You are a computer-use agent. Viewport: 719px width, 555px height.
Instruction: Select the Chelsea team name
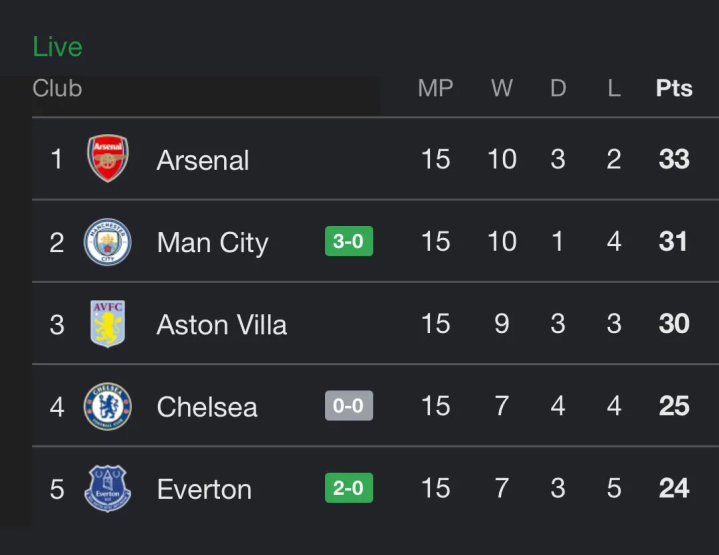207,407
